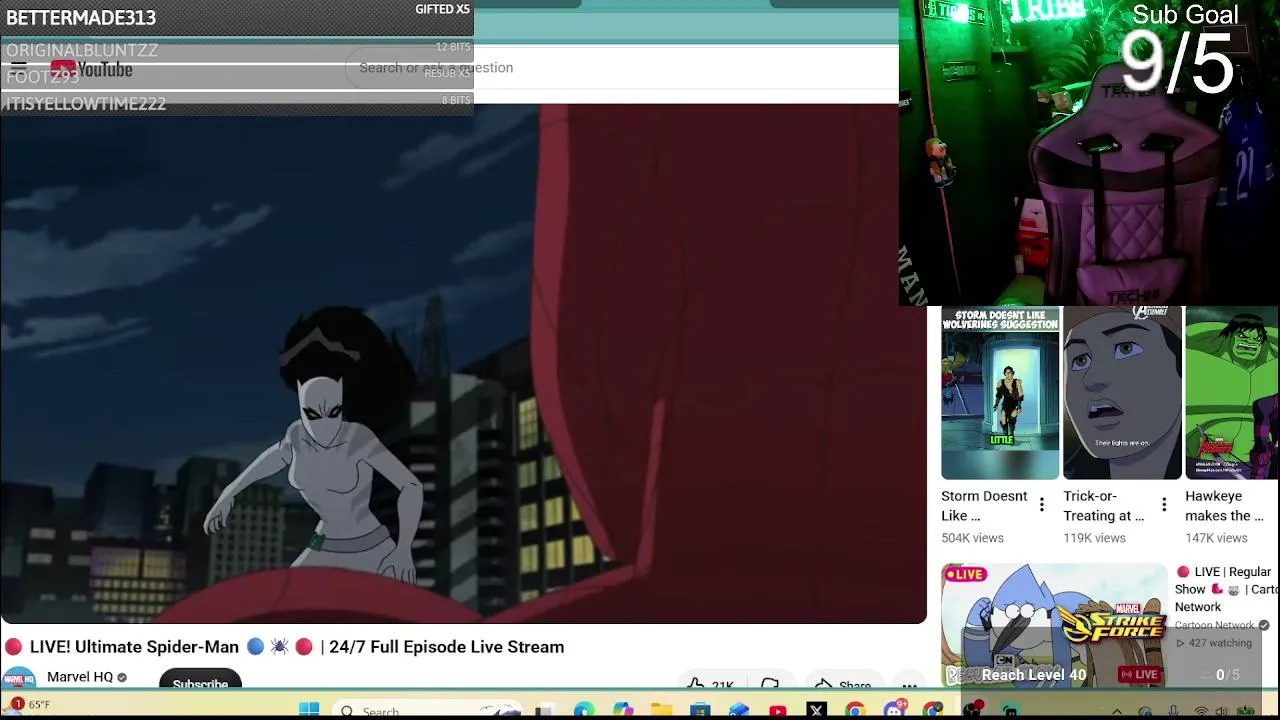The height and width of the screenshot is (720, 1280).
Task: Open the Regular Show live stream thumbnail
Action: tap(1054, 625)
